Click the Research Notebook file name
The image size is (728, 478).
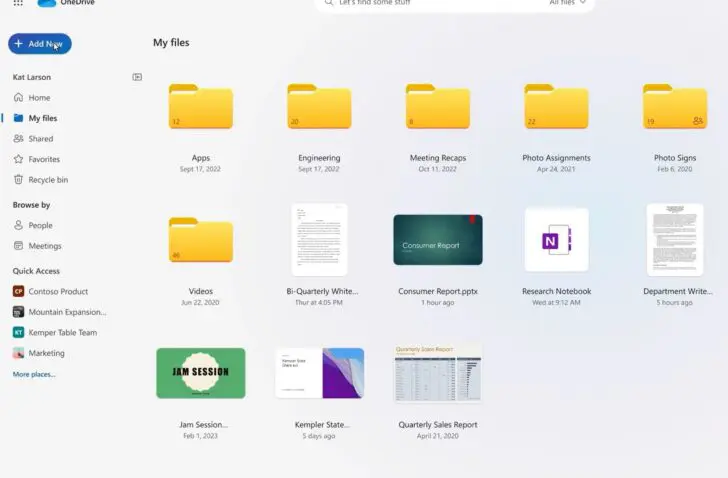pos(556,291)
